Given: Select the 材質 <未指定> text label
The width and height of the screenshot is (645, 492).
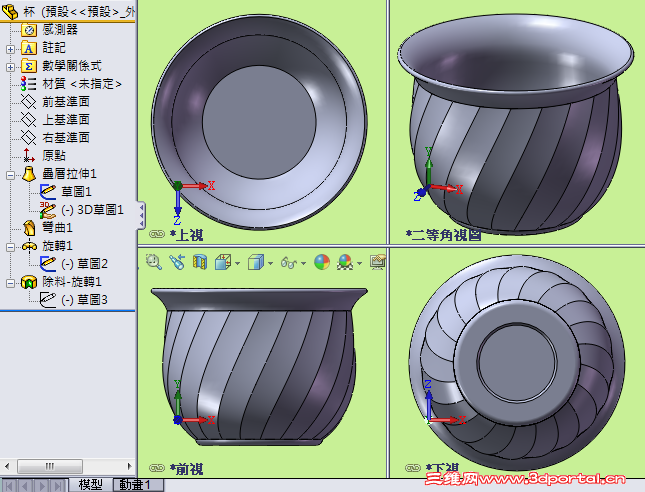Looking at the screenshot, I should [x=82, y=84].
